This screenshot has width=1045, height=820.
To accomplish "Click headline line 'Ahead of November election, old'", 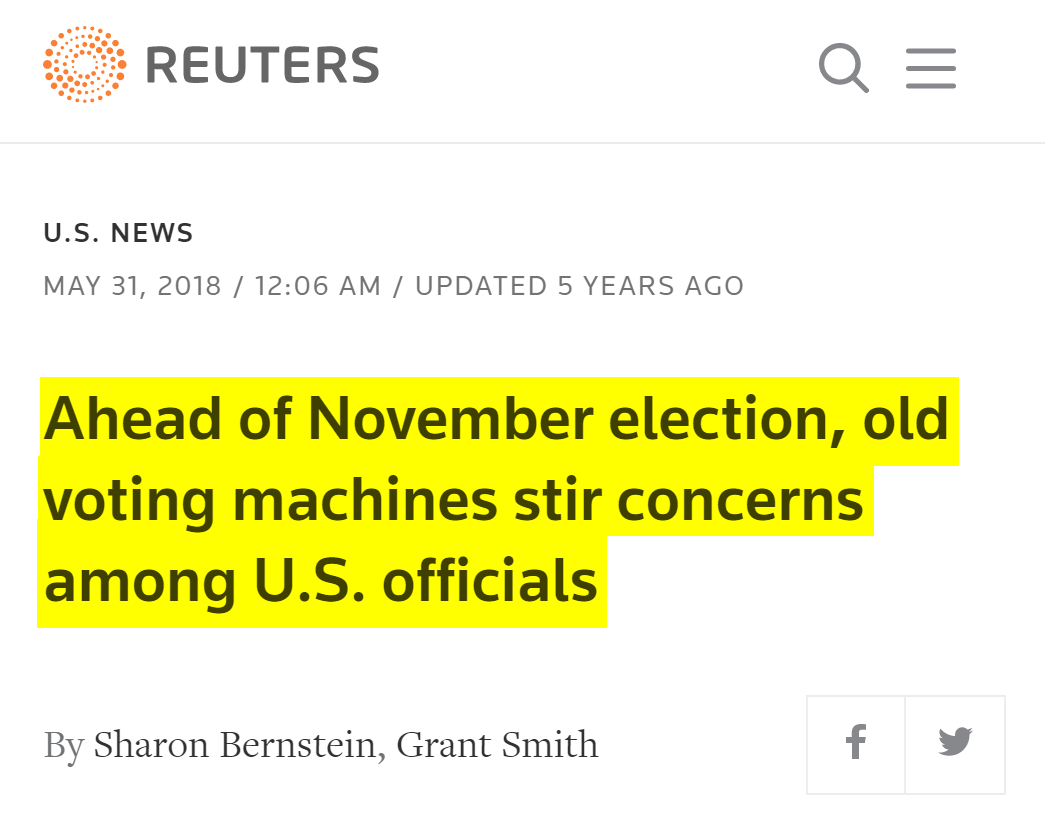I will (x=496, y=420).
